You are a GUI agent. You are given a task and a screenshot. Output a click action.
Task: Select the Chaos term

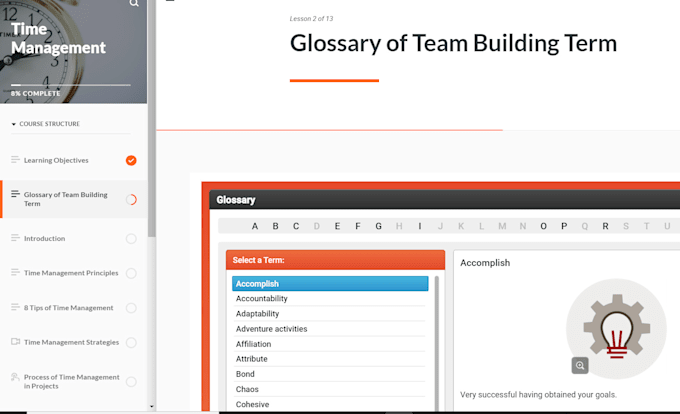tap(330, 389)
